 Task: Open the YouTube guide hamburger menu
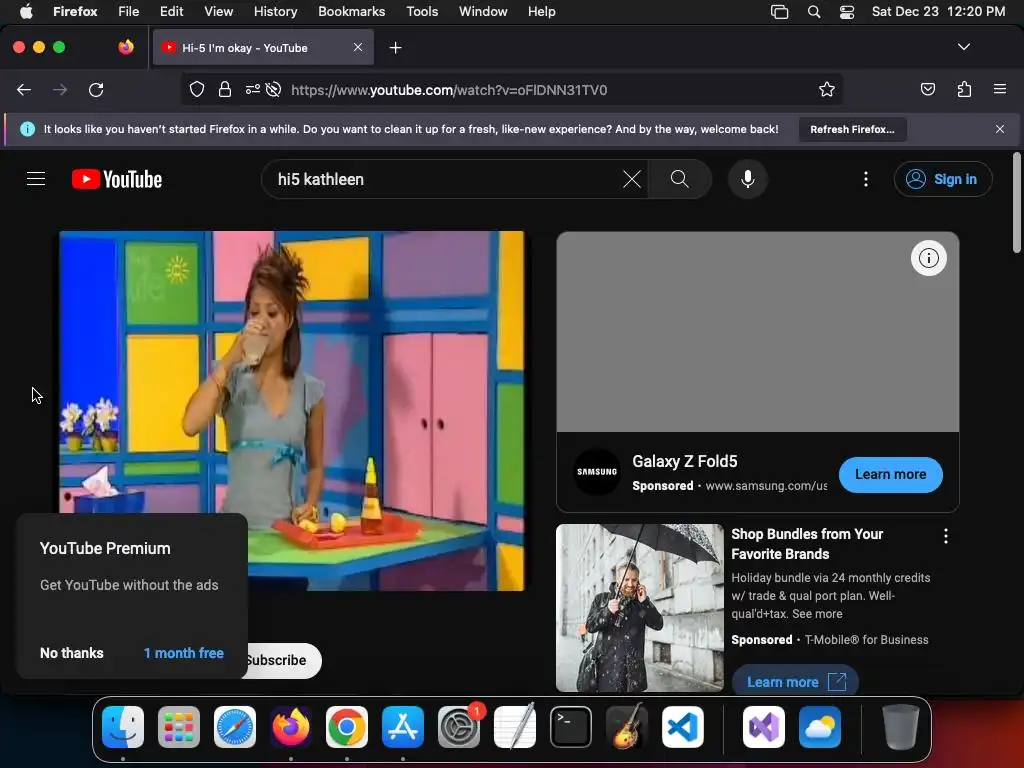(36, 179)
